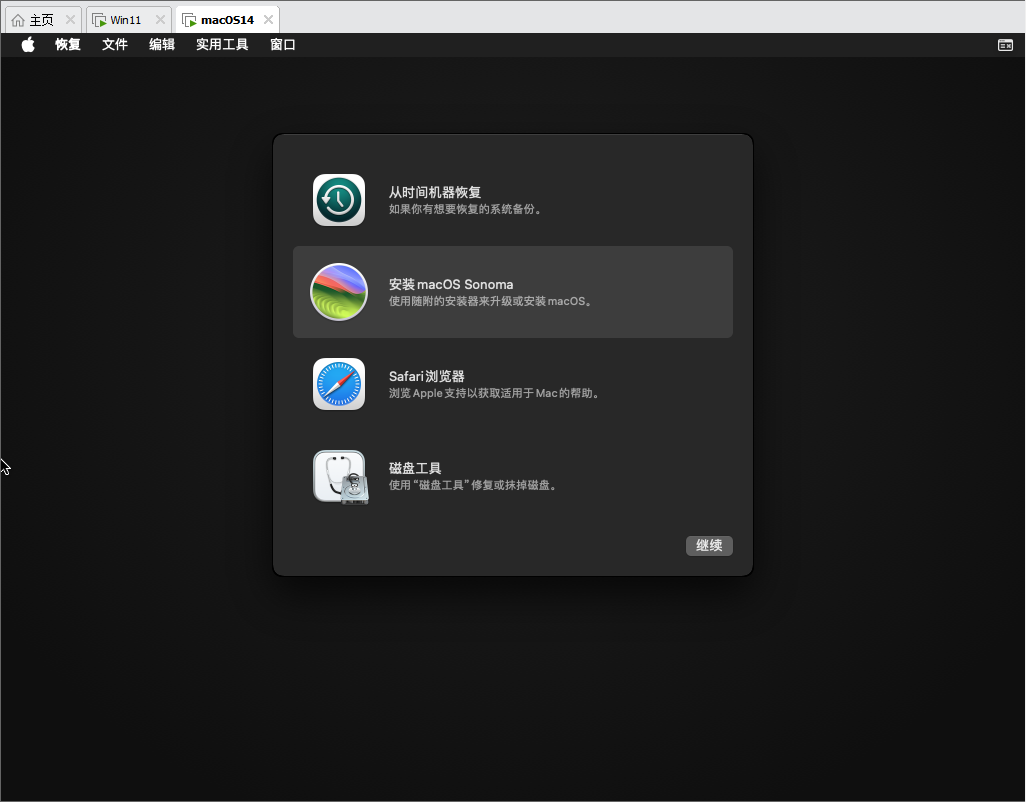Select the macOS Sonoma installer icon
Image resolution: width=1026 pixels, height=802 pixels.
click(339, 292)
